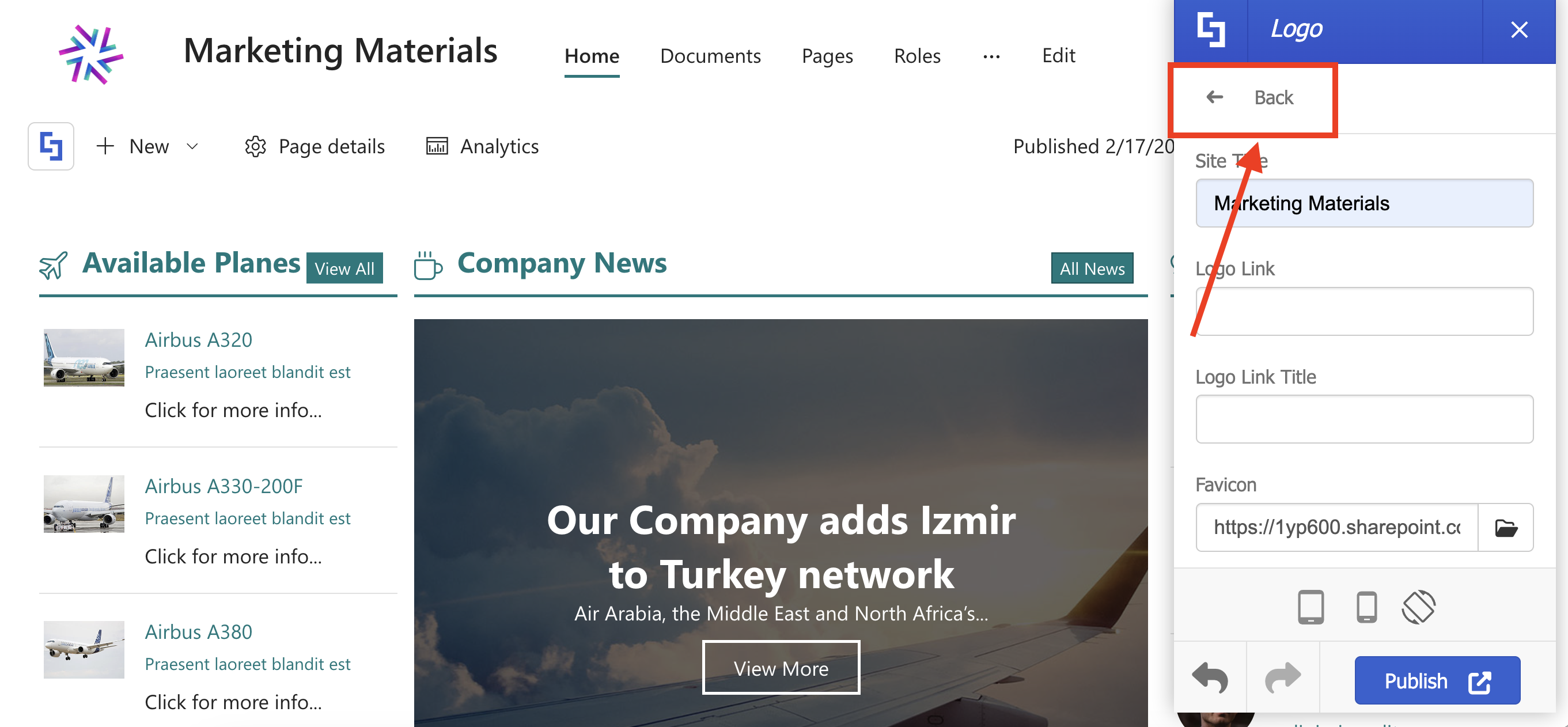Image resolution: width=1568 pixels, height=727 pixels.
Task: Redo the change with the forward arrow
Action: click(1282, 677)
